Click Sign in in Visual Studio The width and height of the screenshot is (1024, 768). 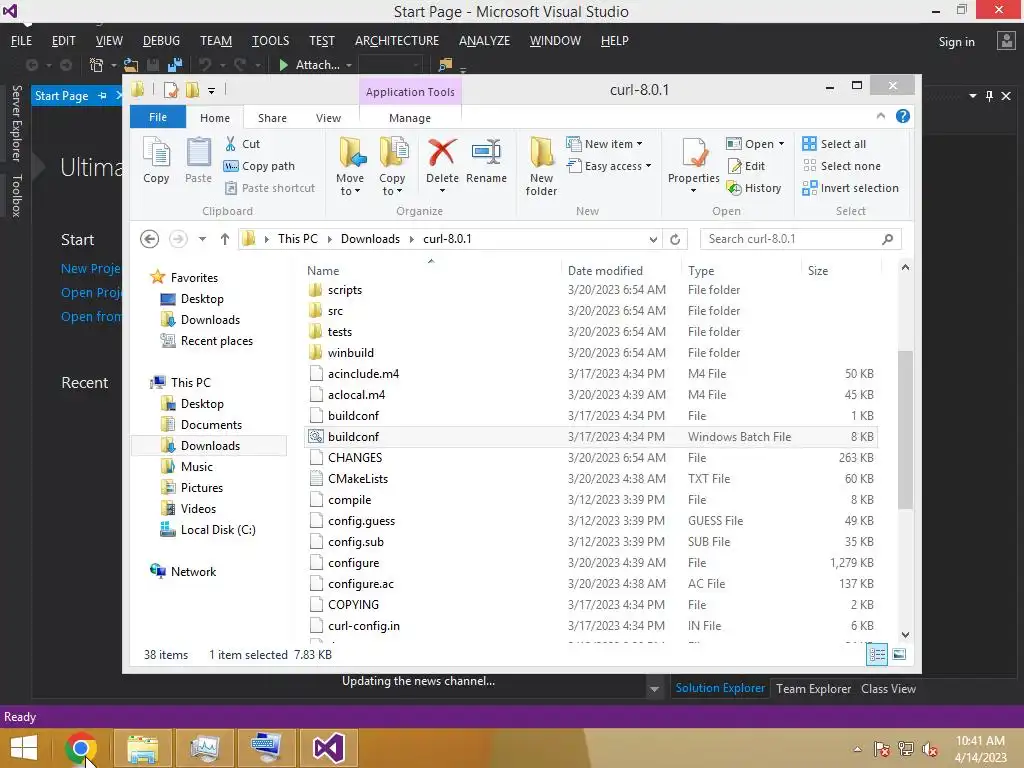point(957,42)
